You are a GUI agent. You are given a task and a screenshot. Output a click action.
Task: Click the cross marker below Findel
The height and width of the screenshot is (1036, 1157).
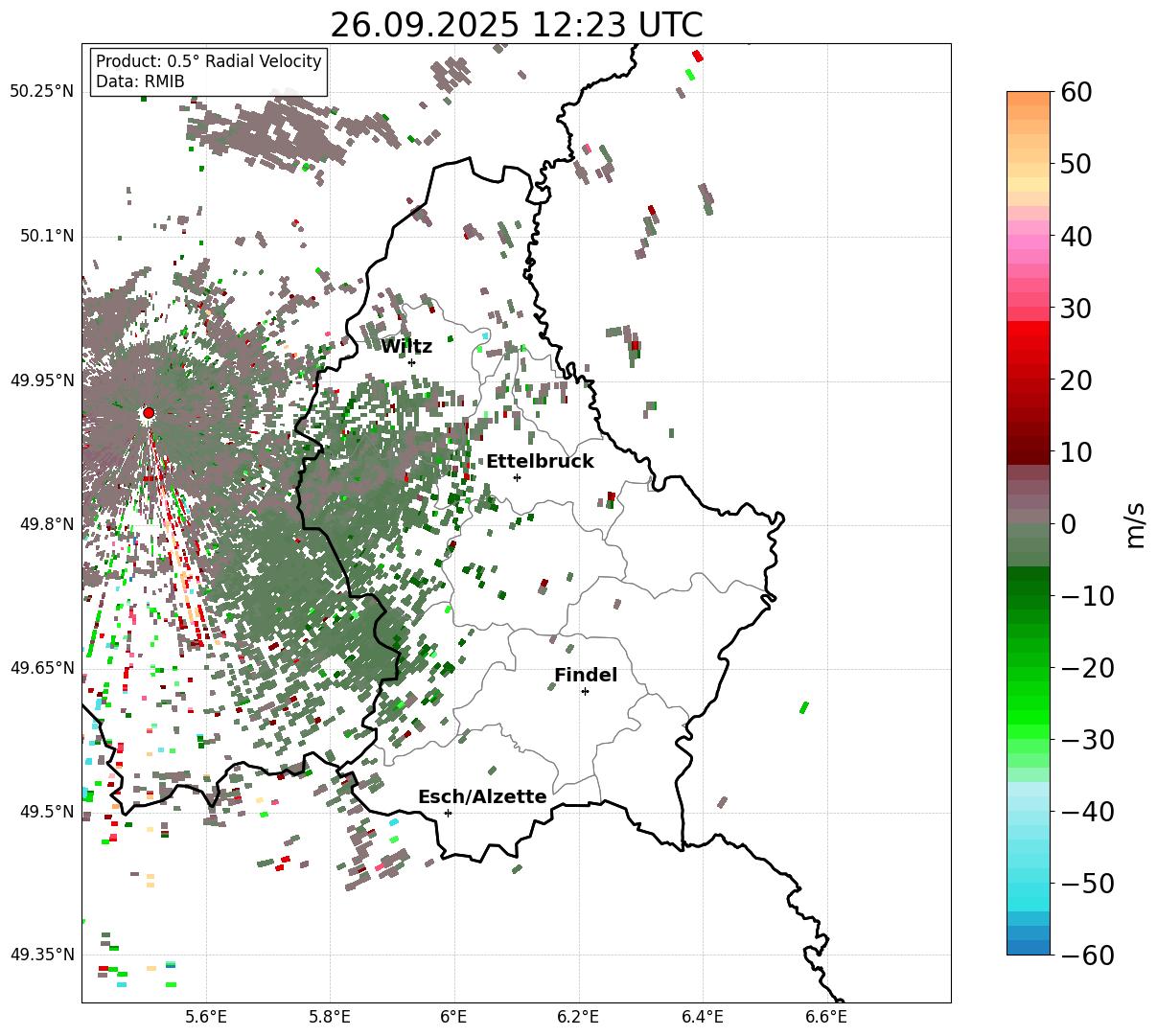point(585,691)
